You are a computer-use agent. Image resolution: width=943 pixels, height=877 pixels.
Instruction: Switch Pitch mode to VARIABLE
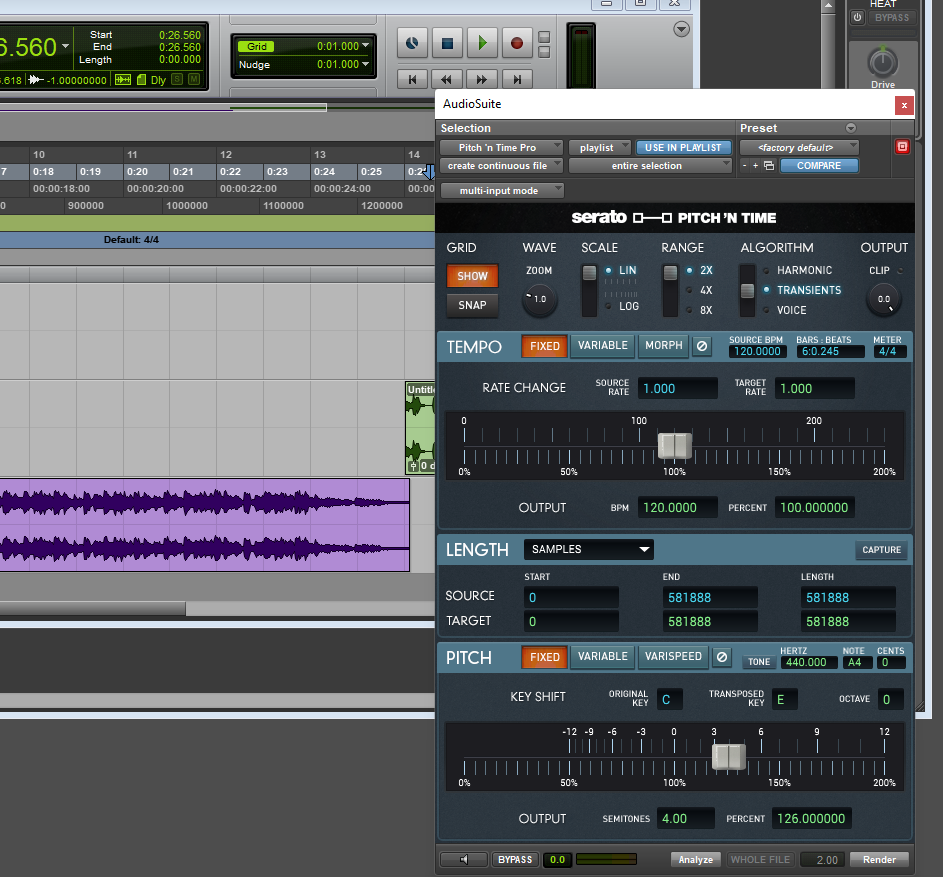coord(603,657)
